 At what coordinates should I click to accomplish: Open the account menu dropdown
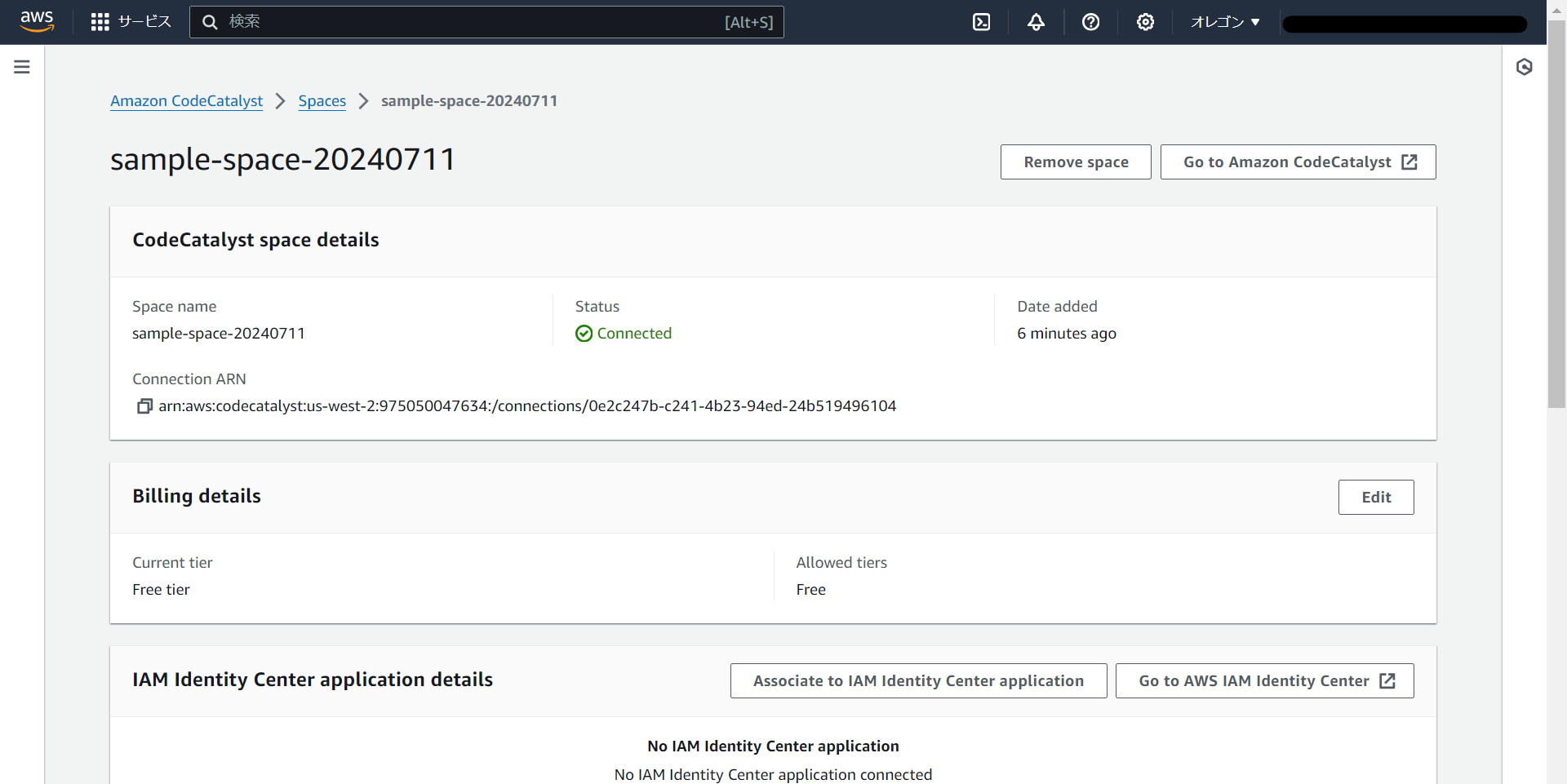pyautogui.click(x=1403, y=22)
